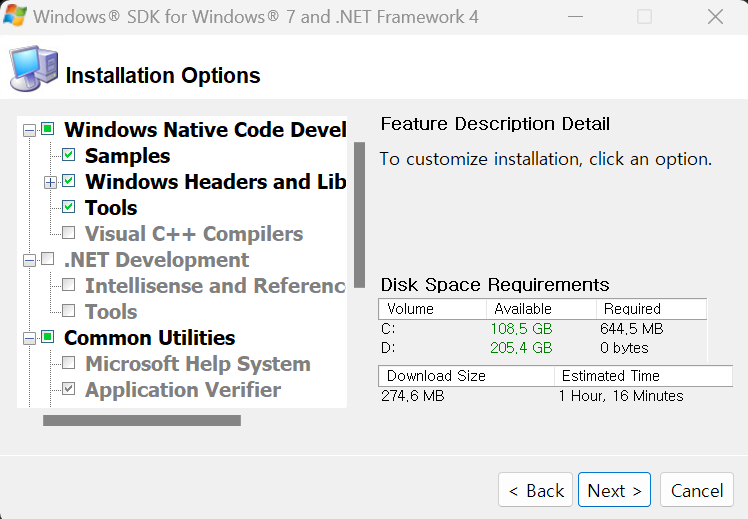
Task: Uncheck the Tools checkbox under Native Code
Action: click(x=69, y=207)
